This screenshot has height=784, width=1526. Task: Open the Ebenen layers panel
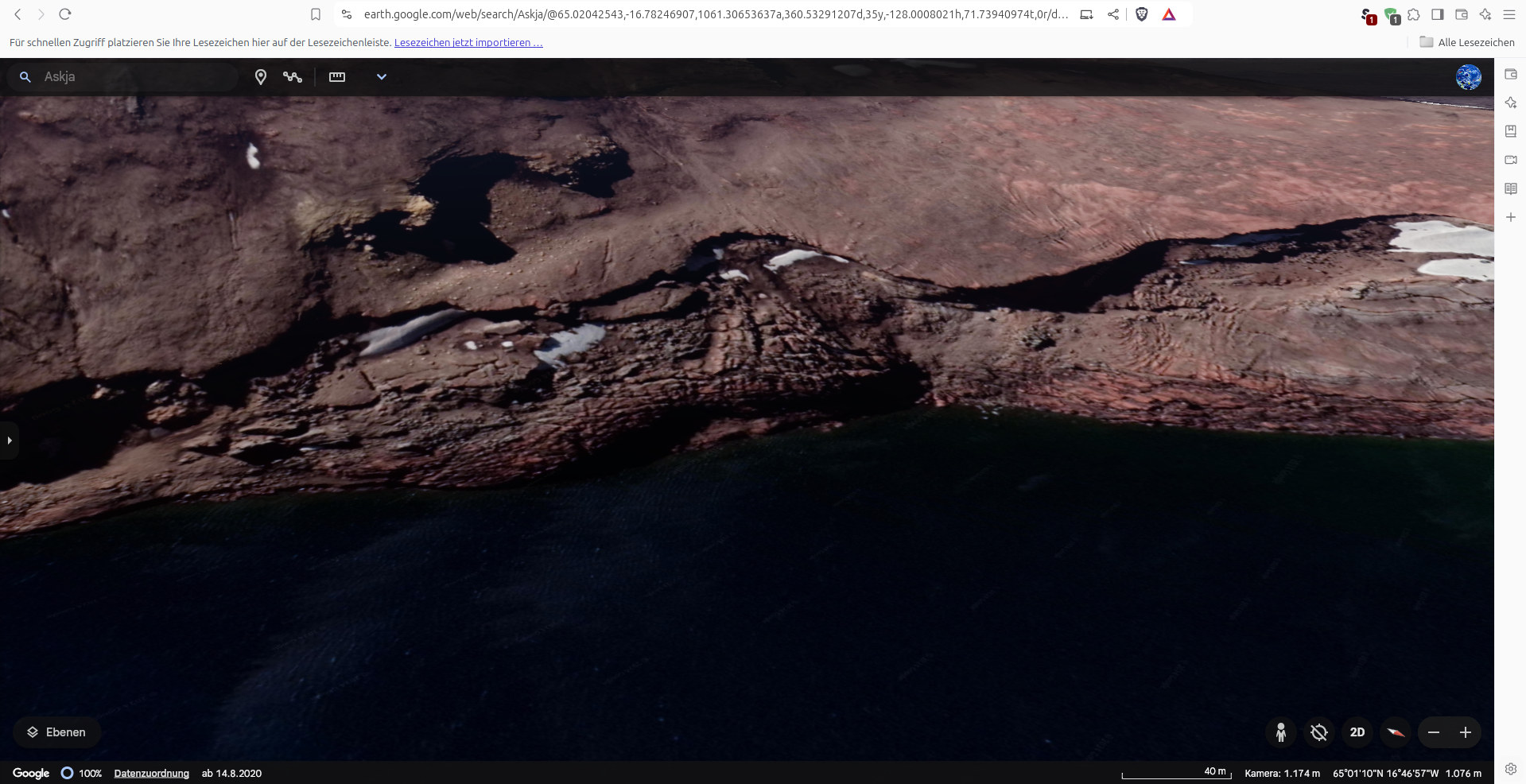[x=56, y=732]
